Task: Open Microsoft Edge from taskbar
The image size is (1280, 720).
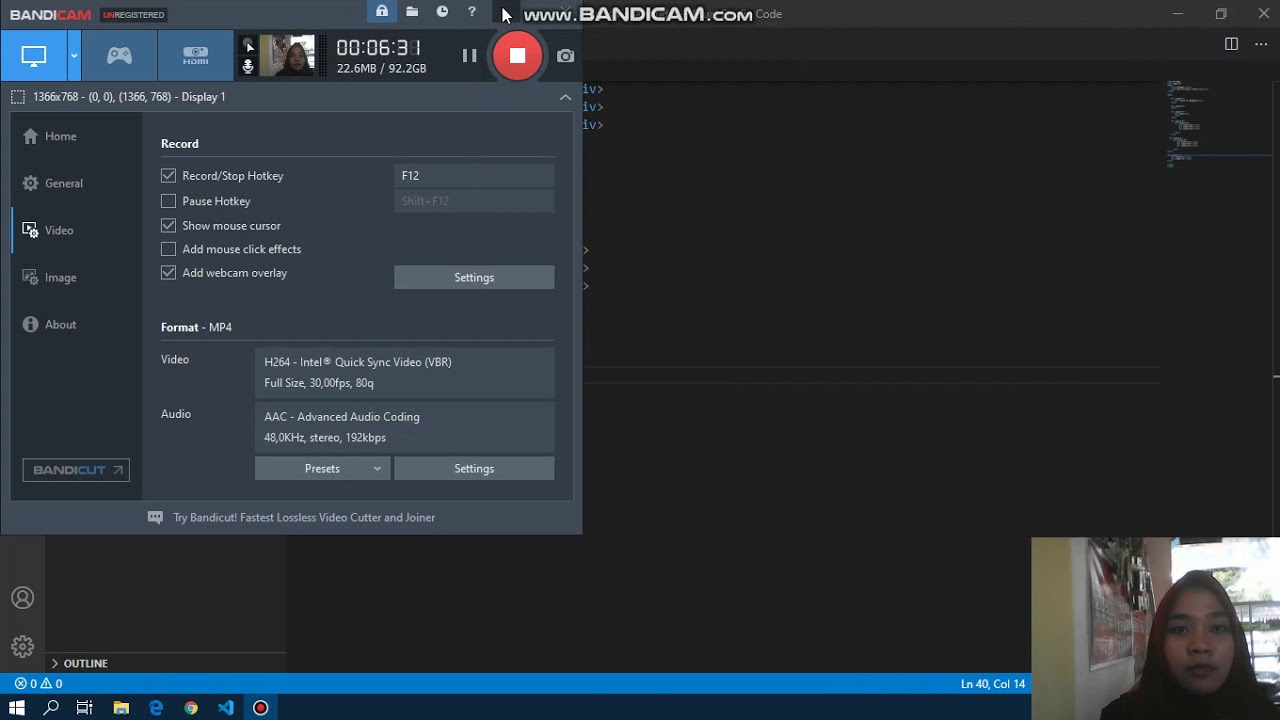Action: 156,708
